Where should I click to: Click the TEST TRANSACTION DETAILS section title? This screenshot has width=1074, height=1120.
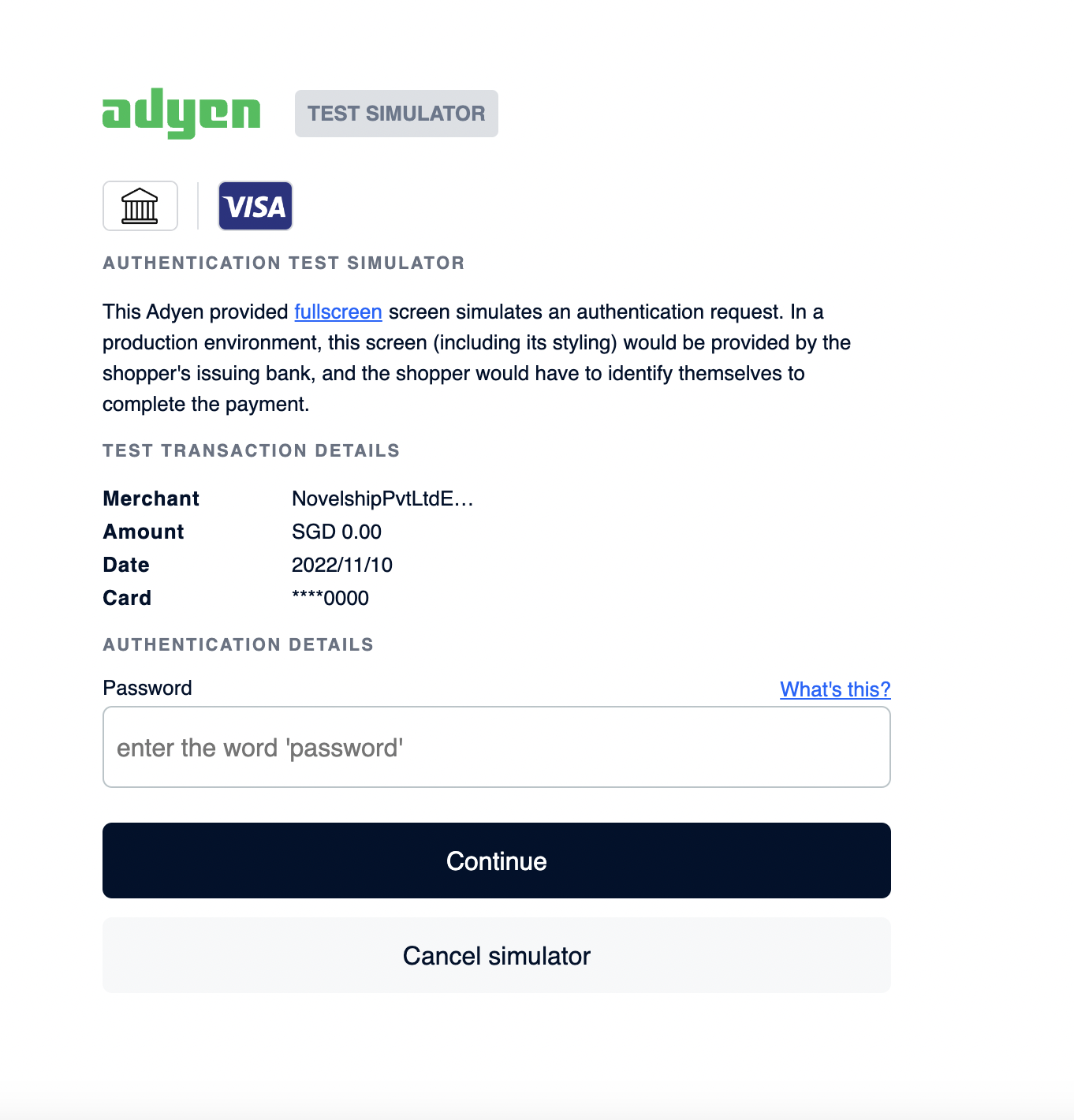(251, 450)
